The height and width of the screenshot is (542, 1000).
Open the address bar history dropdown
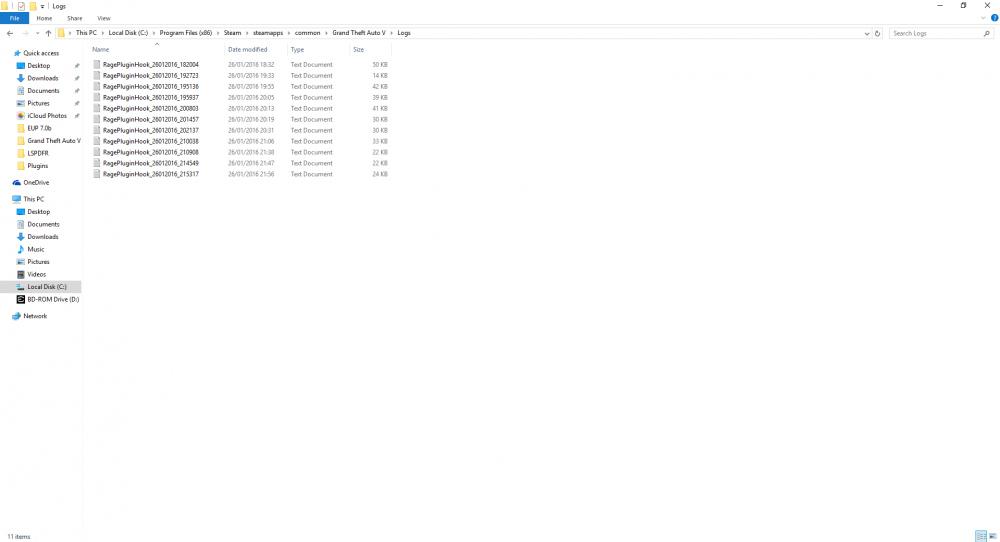[x=866, y=33]
